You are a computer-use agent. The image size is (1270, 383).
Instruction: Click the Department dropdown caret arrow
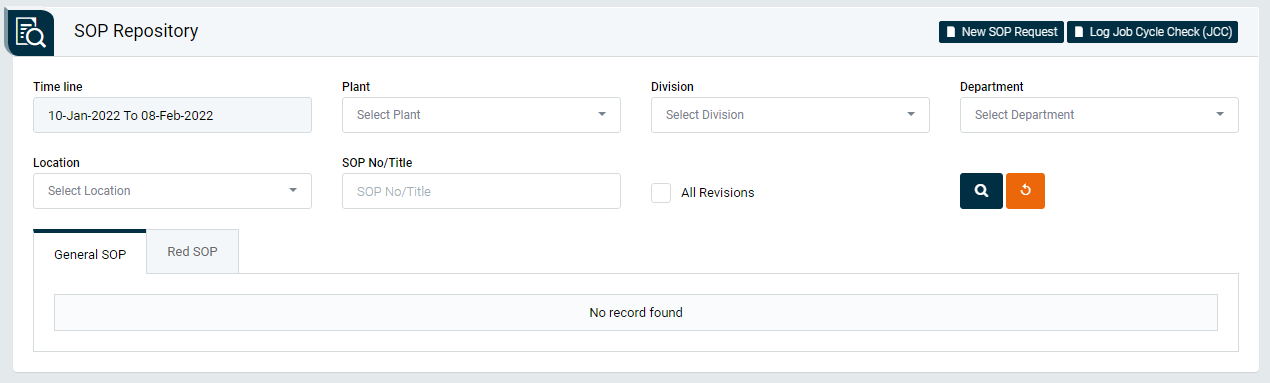1220,114
